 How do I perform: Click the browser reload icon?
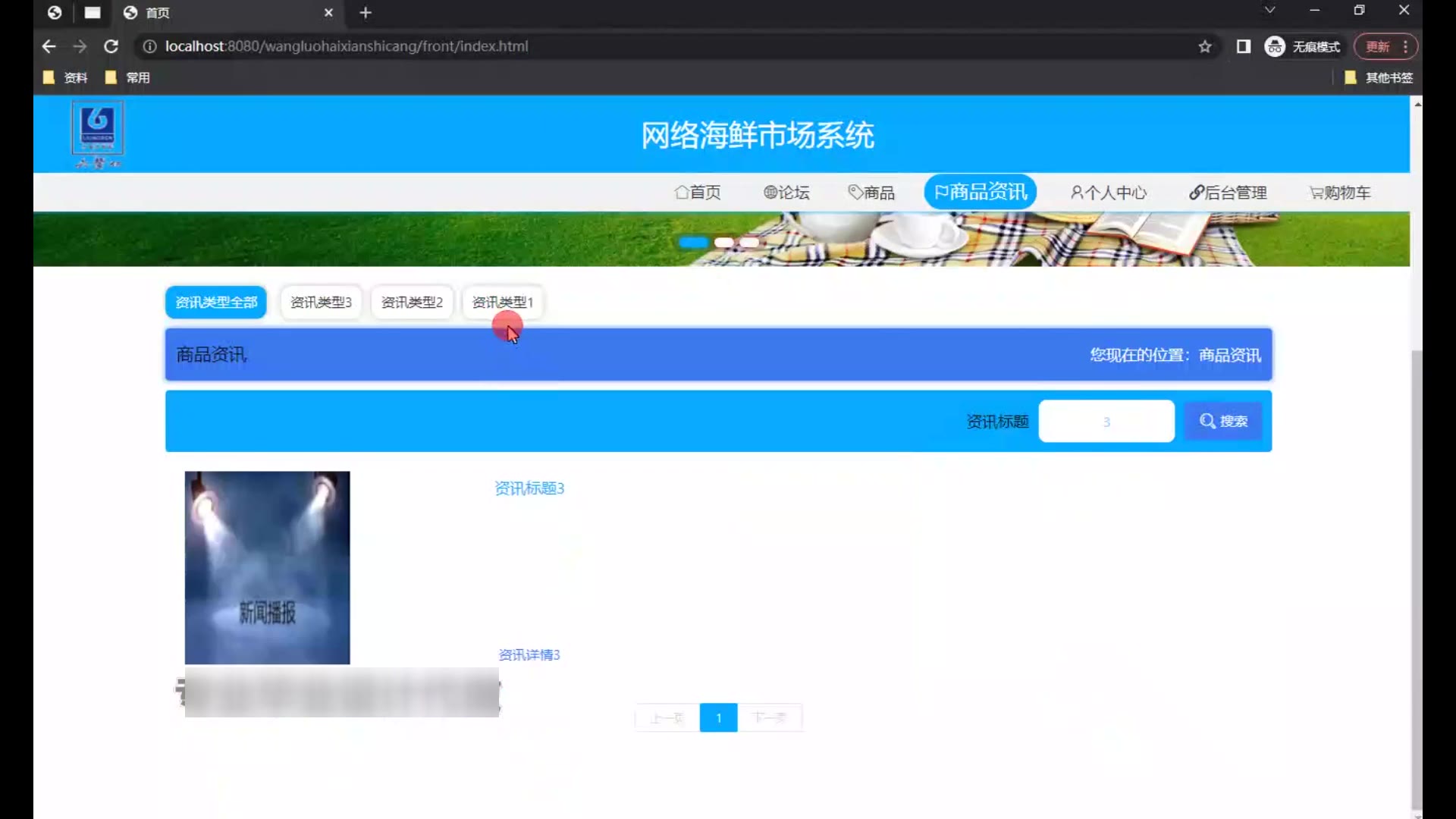coord(111,46)
